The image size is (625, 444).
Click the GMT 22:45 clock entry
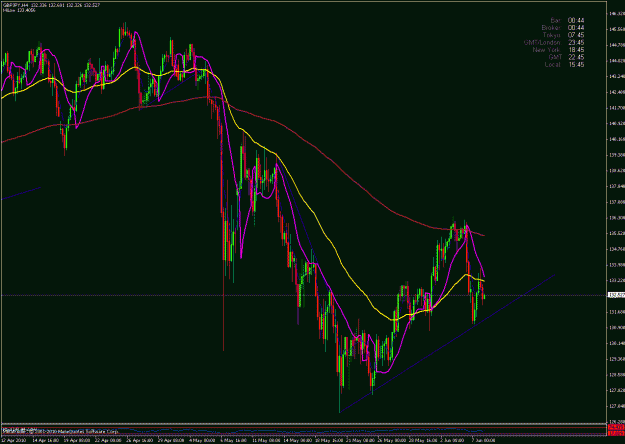coord(567,57)
